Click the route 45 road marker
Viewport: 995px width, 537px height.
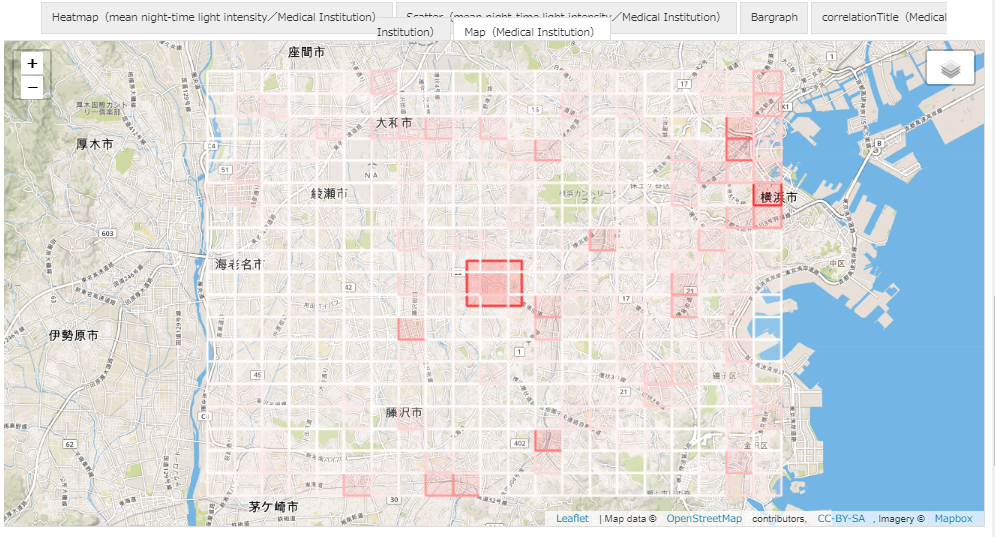tap(257, 375)
